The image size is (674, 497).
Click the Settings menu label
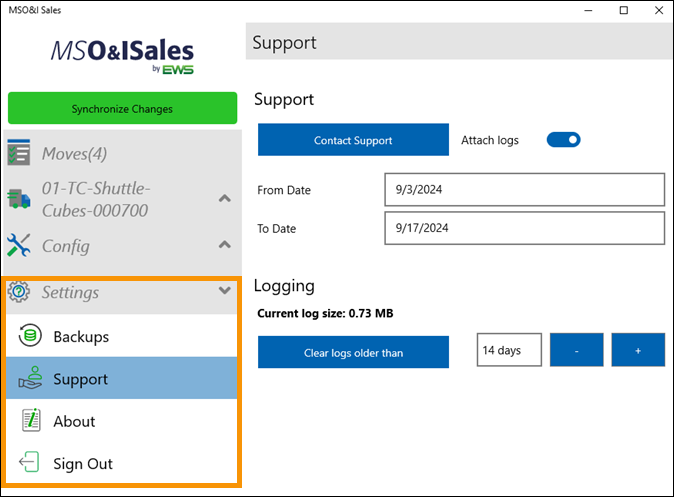click(70, 292)
